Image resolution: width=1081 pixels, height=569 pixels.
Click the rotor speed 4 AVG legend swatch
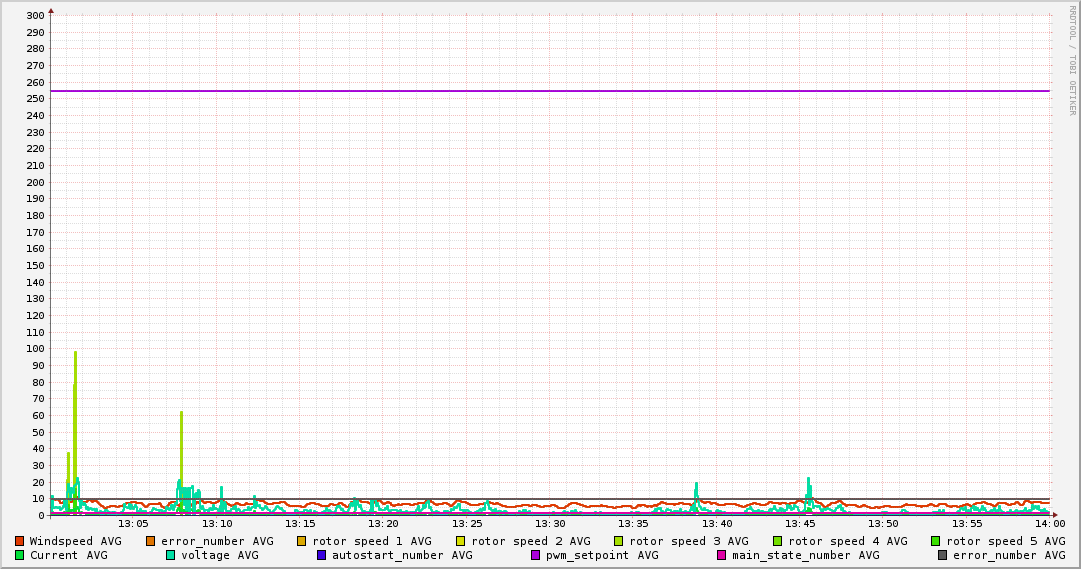tap(778, 541)
